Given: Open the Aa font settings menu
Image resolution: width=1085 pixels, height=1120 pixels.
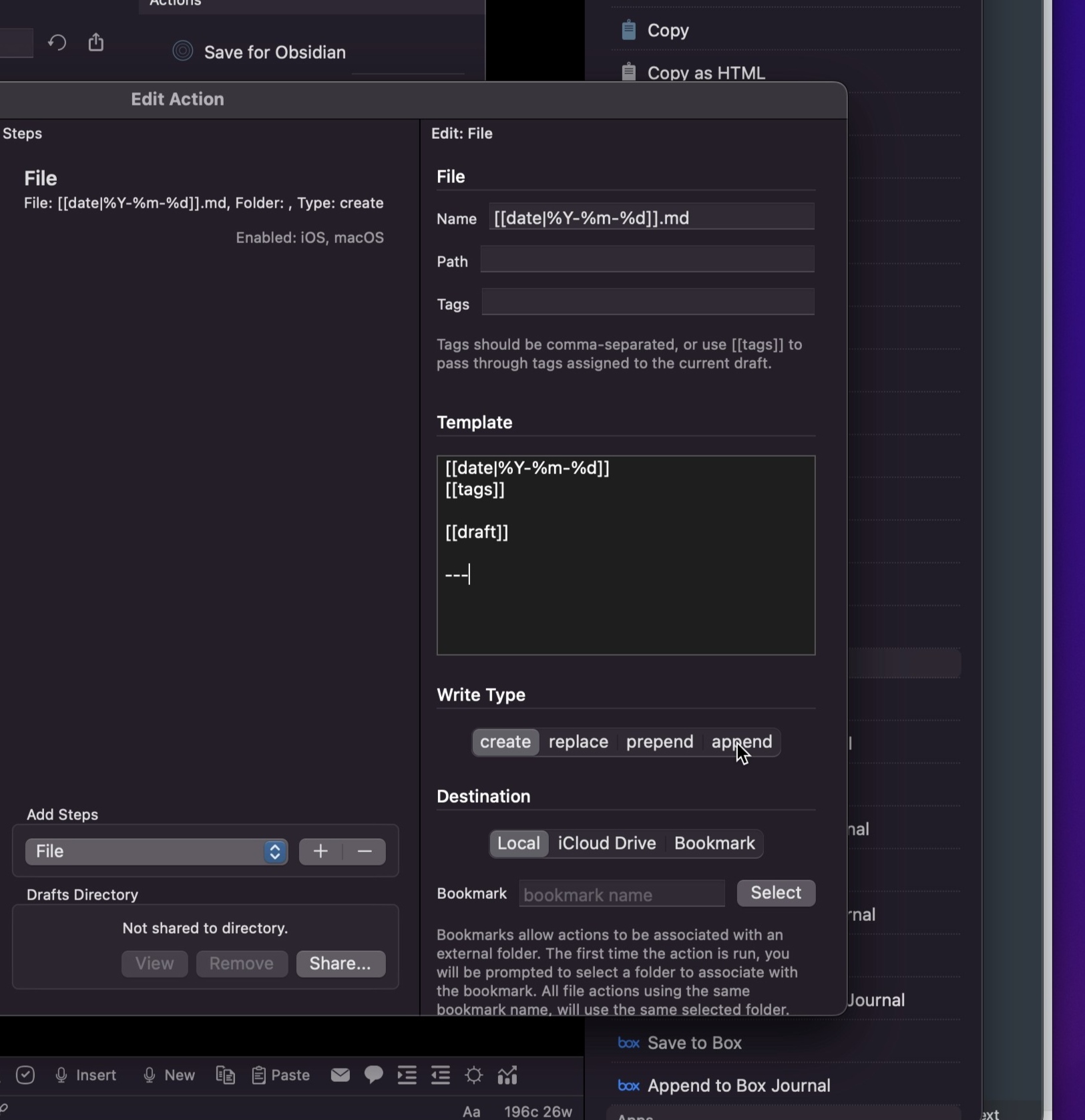Looking at the screenshot, I should pos(471,1111).
